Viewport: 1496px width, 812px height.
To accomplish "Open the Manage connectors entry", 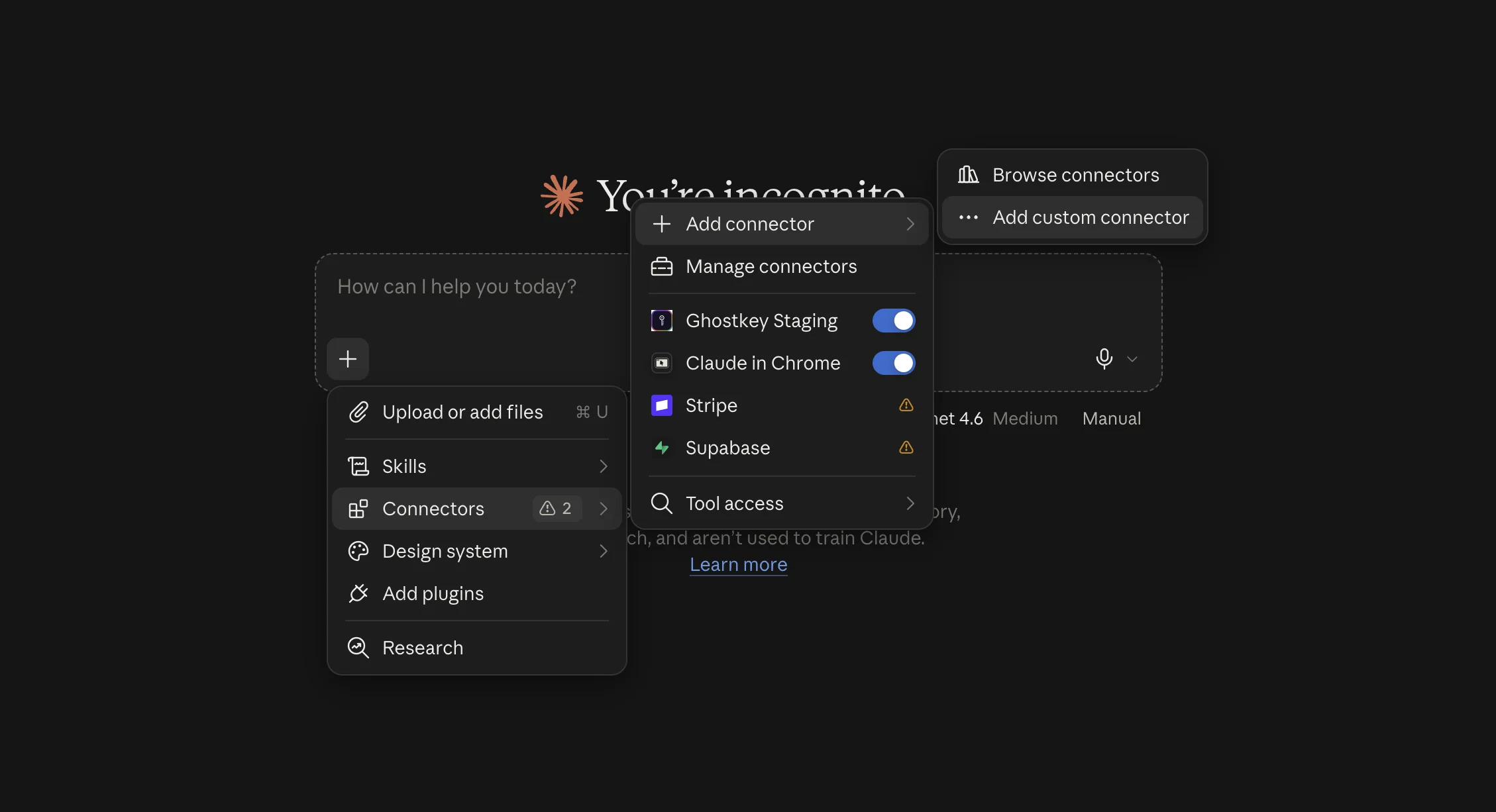I will pyautogui.click(x=782, y=266).
